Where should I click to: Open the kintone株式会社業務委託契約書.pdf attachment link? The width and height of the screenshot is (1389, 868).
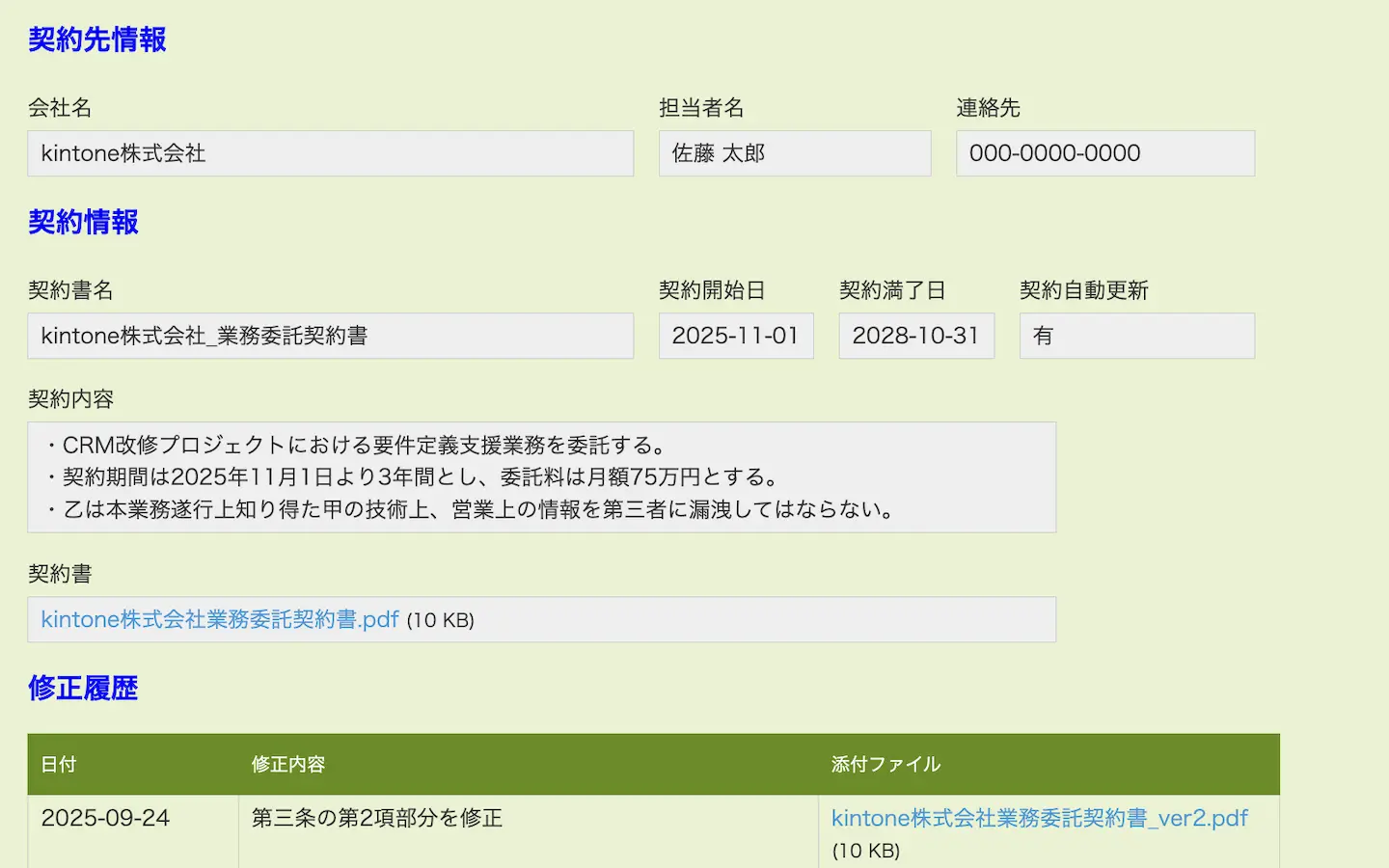tap(220, 619)
